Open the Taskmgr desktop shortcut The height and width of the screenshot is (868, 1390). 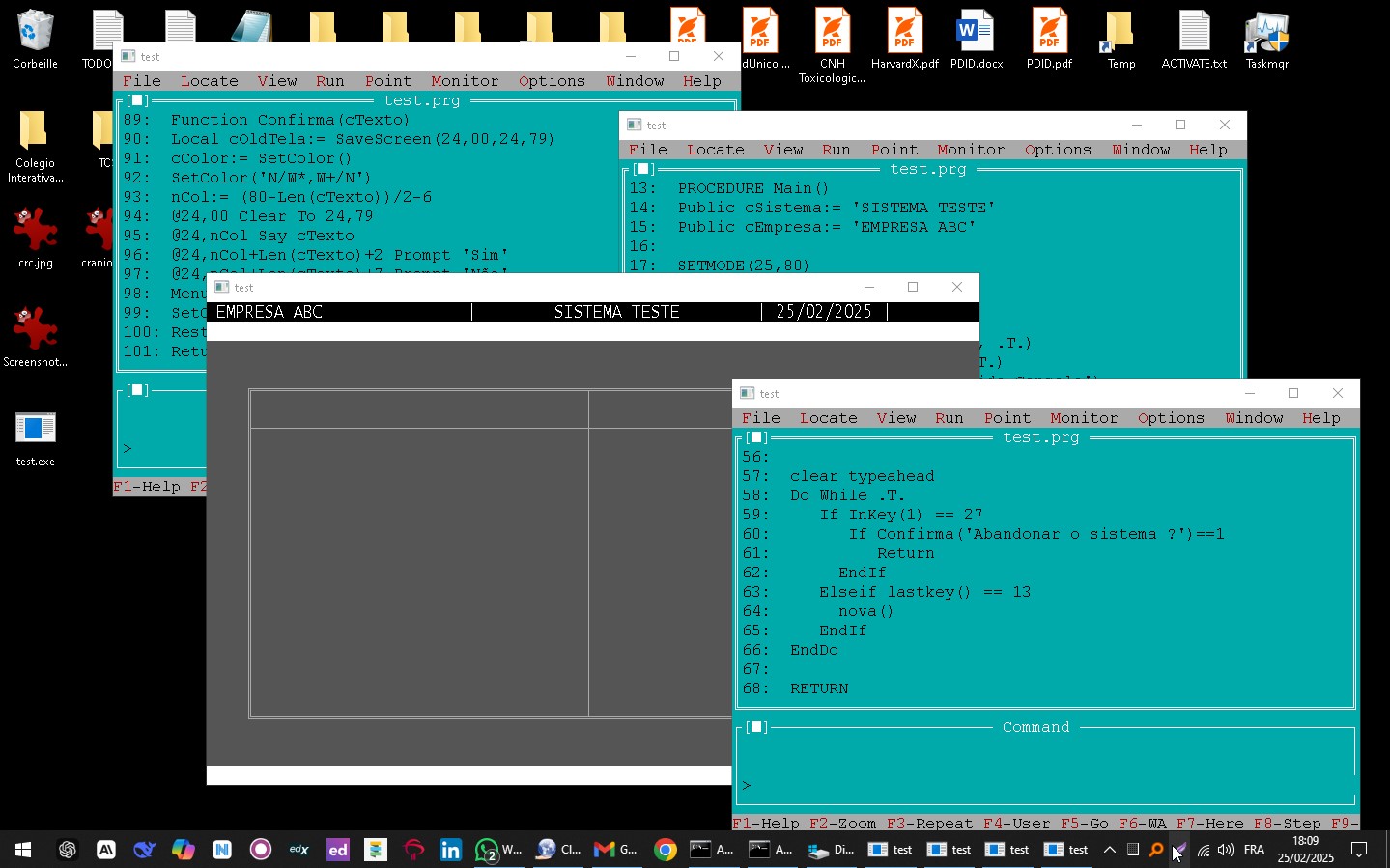[1266, 39]
